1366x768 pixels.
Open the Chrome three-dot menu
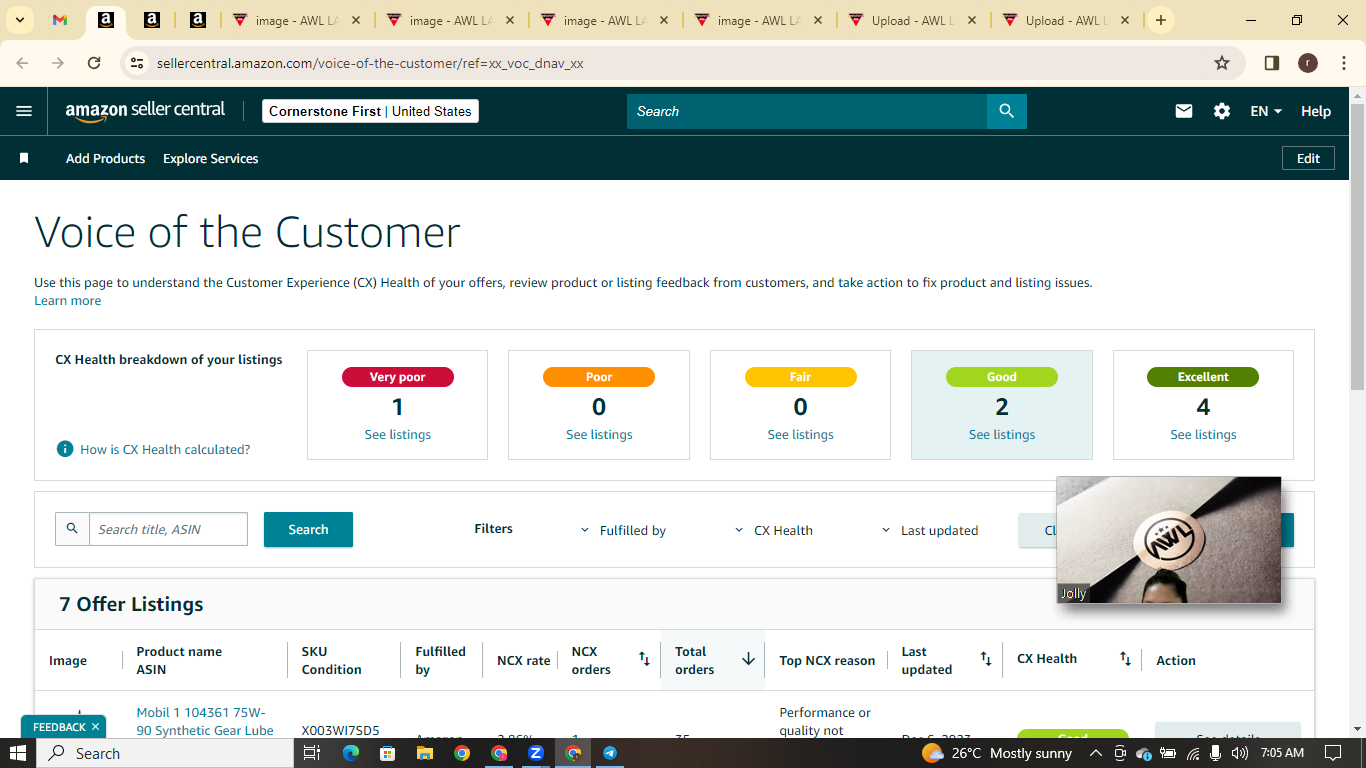coord(1342,63)
